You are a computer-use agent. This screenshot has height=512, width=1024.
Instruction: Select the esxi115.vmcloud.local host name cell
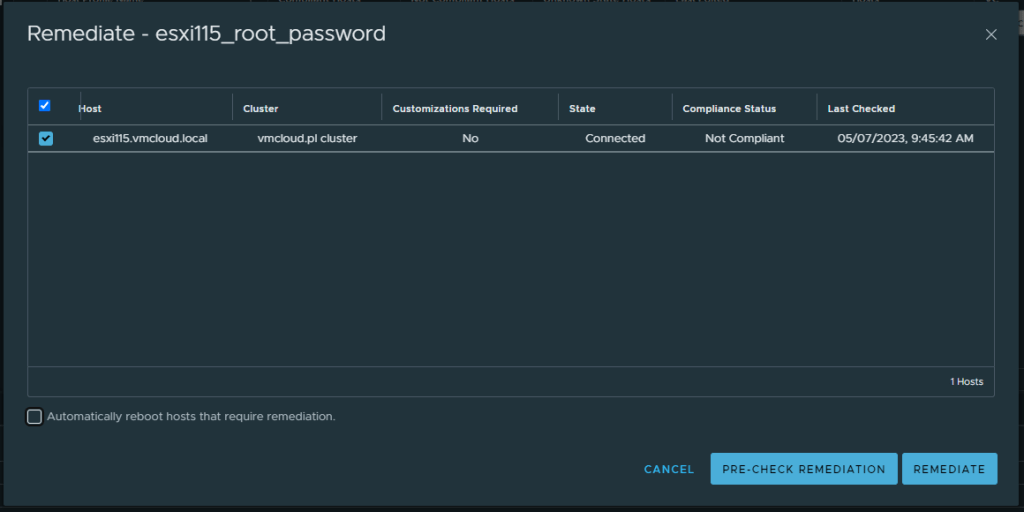coord(150,139)
